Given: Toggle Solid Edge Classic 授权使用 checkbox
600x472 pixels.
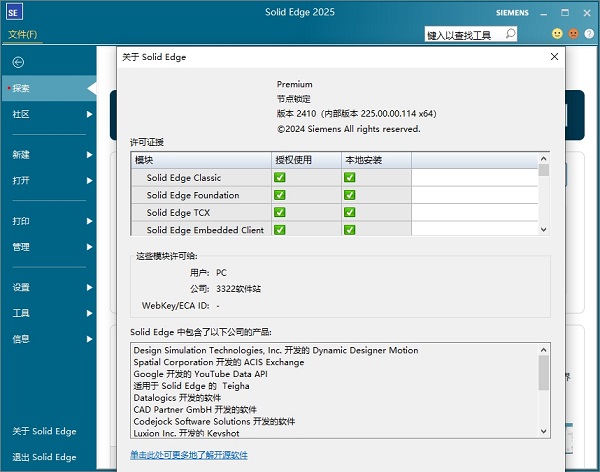Looking at the screenshot, I should 280,178.
